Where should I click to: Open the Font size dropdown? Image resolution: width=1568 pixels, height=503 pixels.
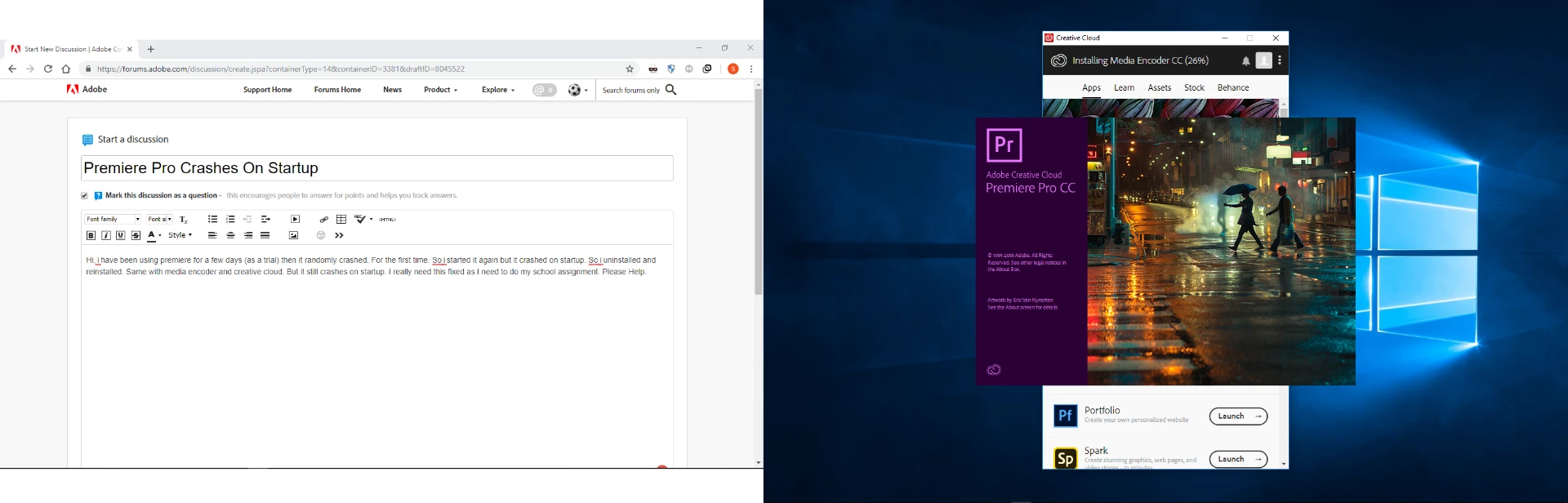(x=159, y=219)
